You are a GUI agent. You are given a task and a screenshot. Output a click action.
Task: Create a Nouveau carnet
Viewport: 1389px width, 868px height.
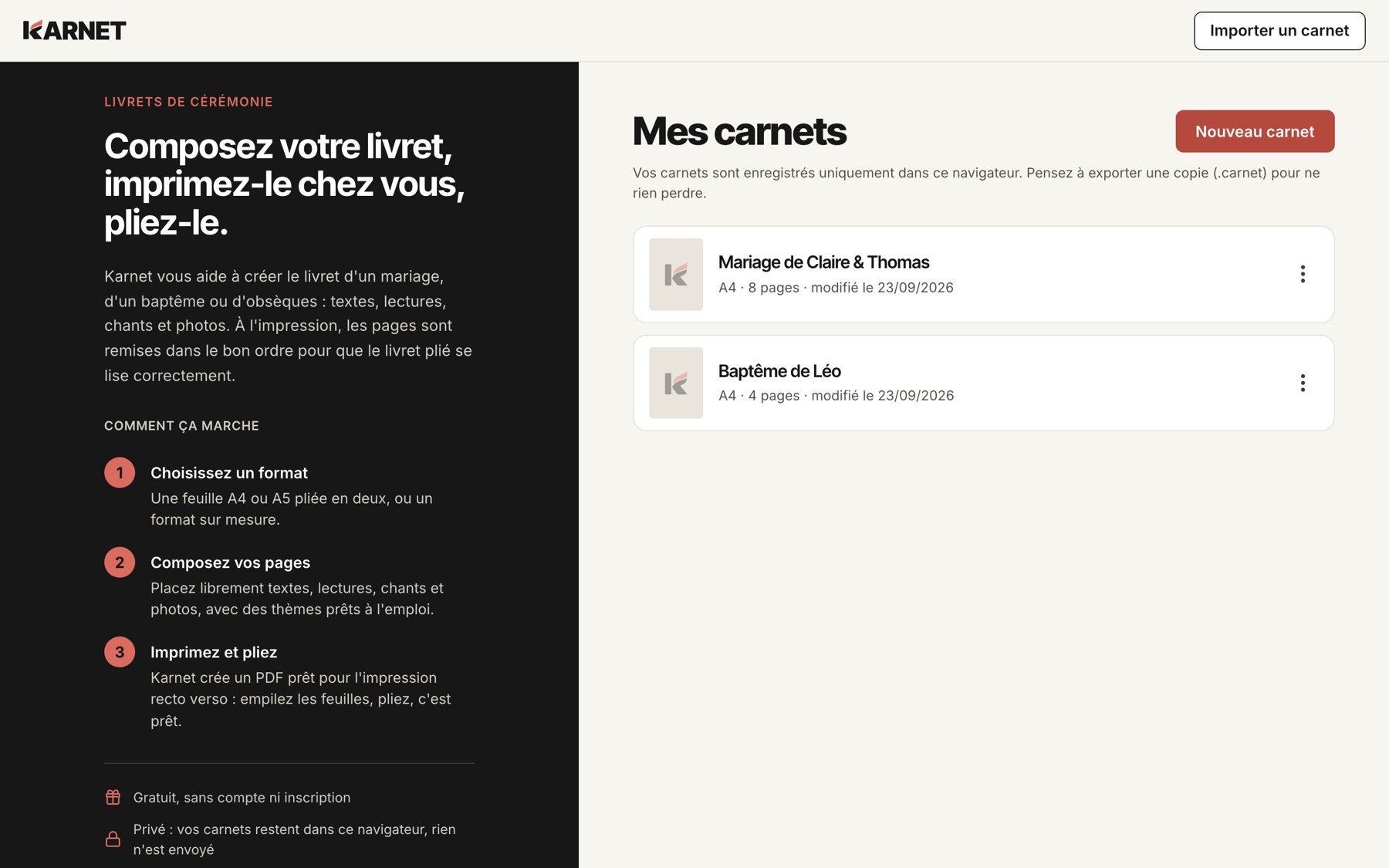1255,131
